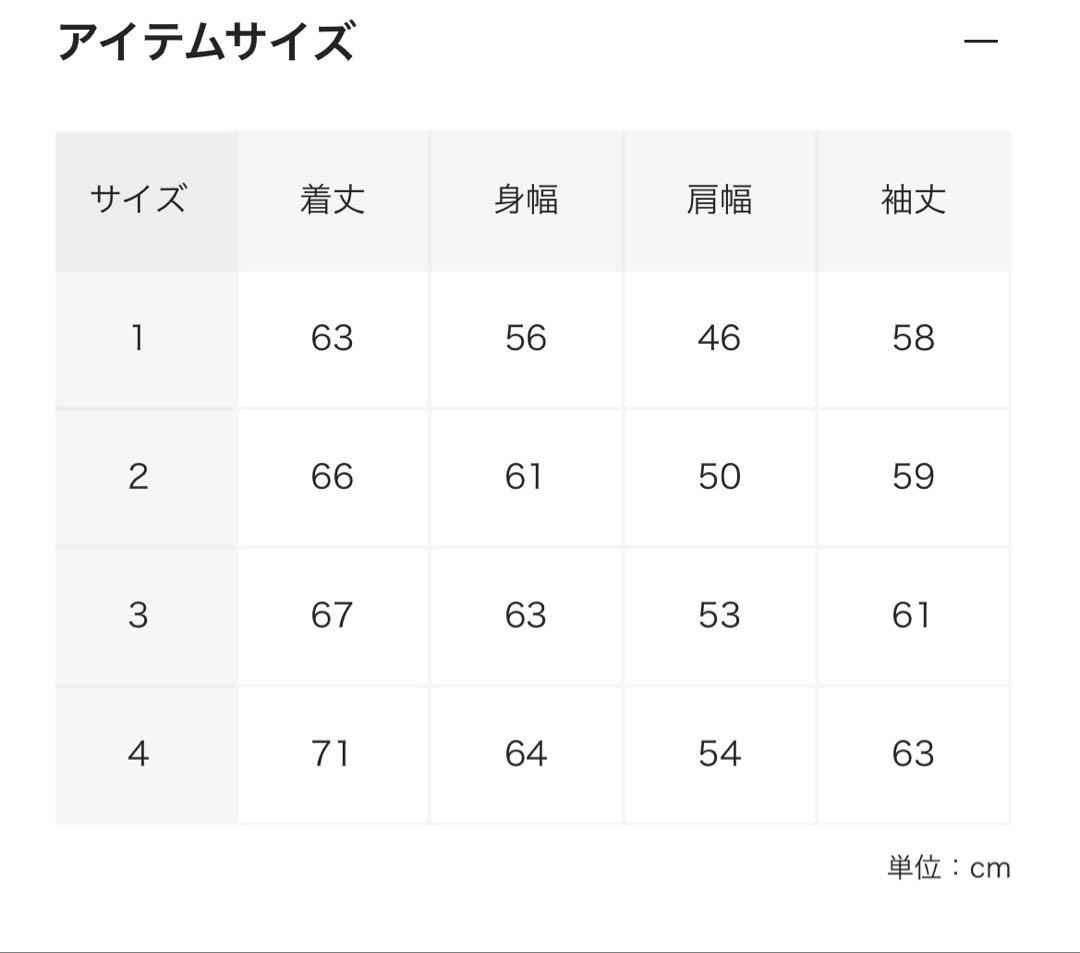This screenshot has height=953, width=1080.
Task: Select the 身幅 value 56
Action: click(526, 338)
